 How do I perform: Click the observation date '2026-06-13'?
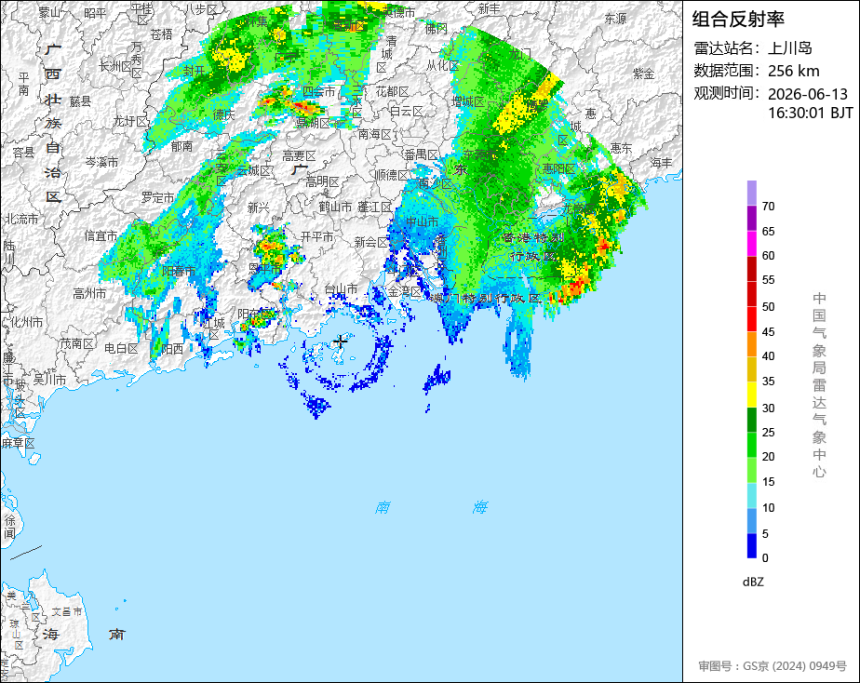807,94
